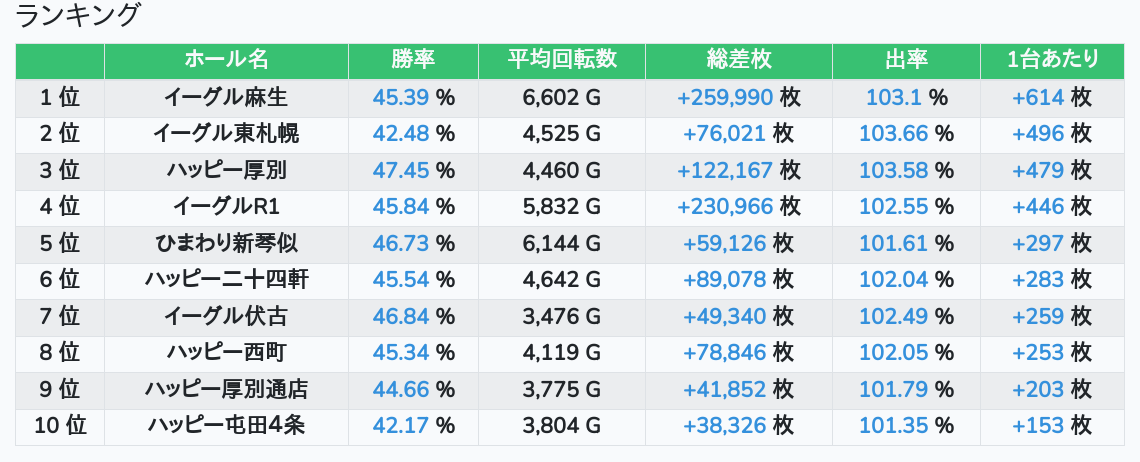This screenshot has height=462, width=1140.
Task: Click ハッピー西町 total difference +78,846
Action: coord(725,352)
